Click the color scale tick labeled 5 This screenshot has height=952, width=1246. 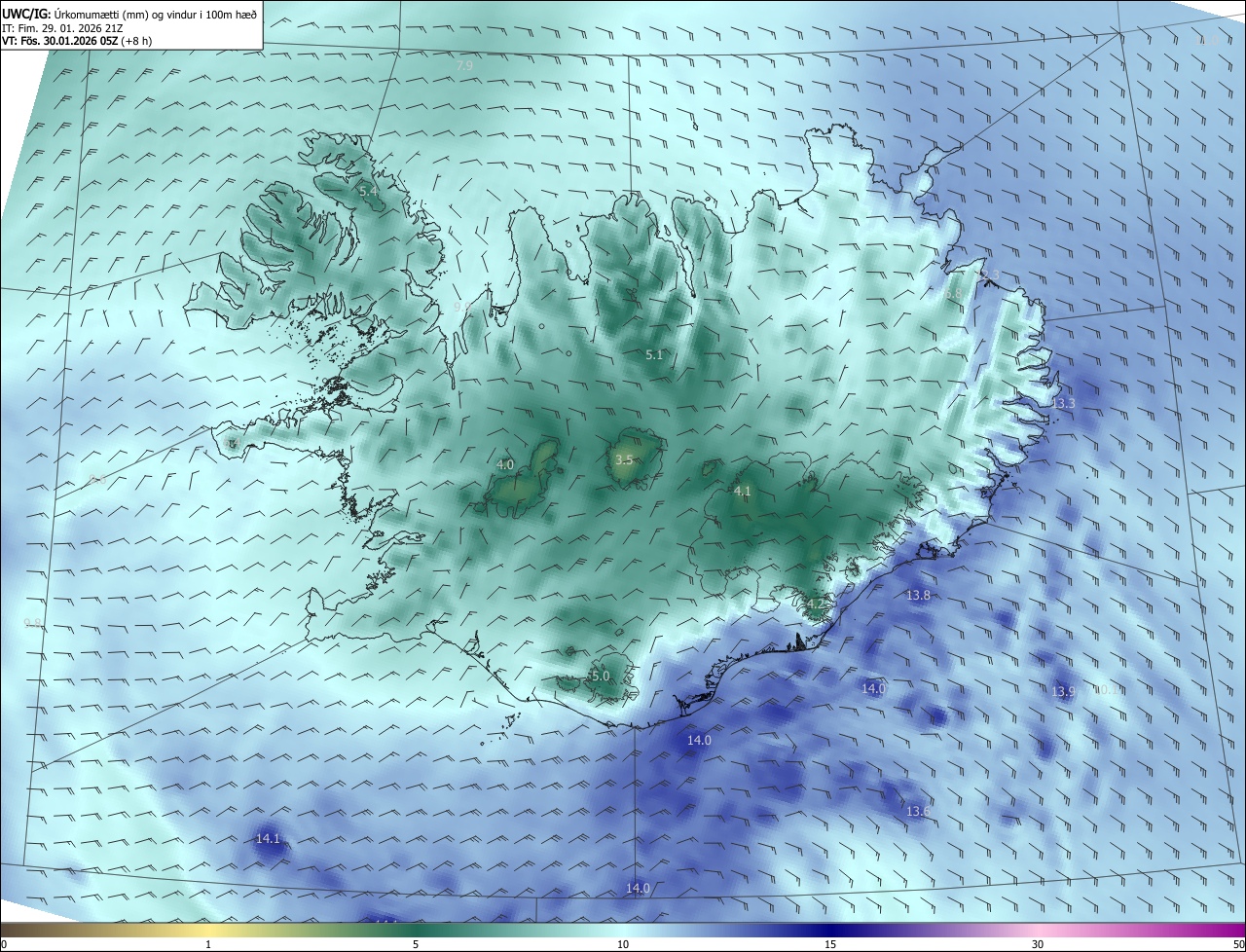[416, 944]
